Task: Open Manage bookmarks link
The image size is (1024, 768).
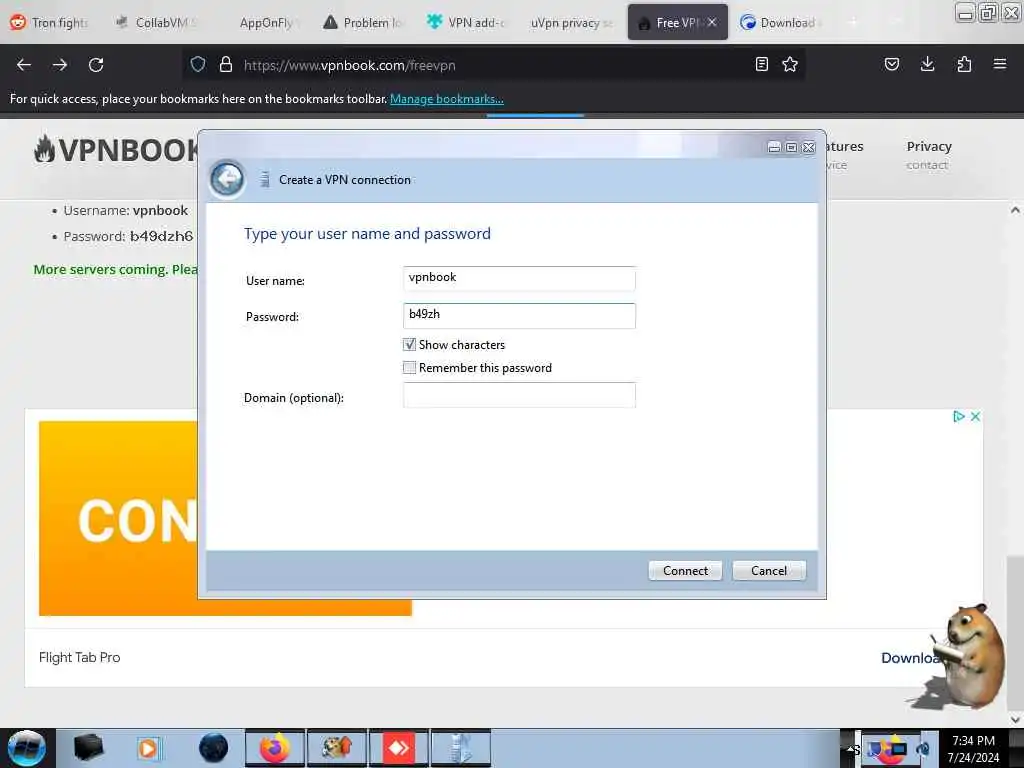Action: click(x=447, y=99)
